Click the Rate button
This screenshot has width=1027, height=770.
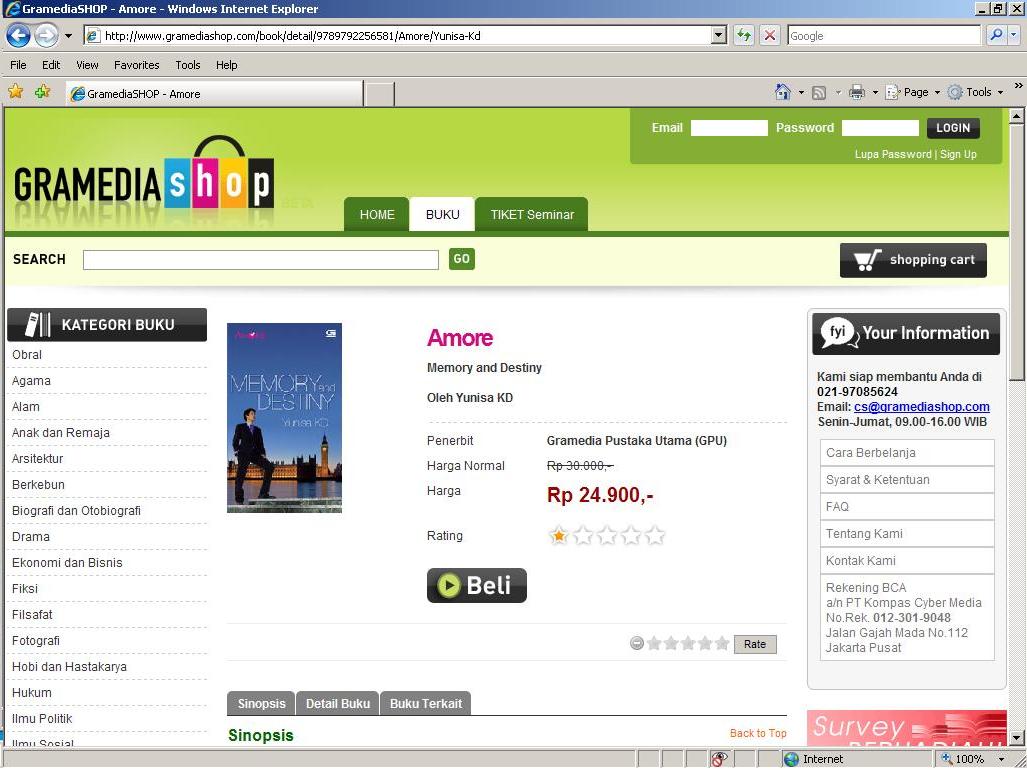pyautogui.click(x=755, y=644)
